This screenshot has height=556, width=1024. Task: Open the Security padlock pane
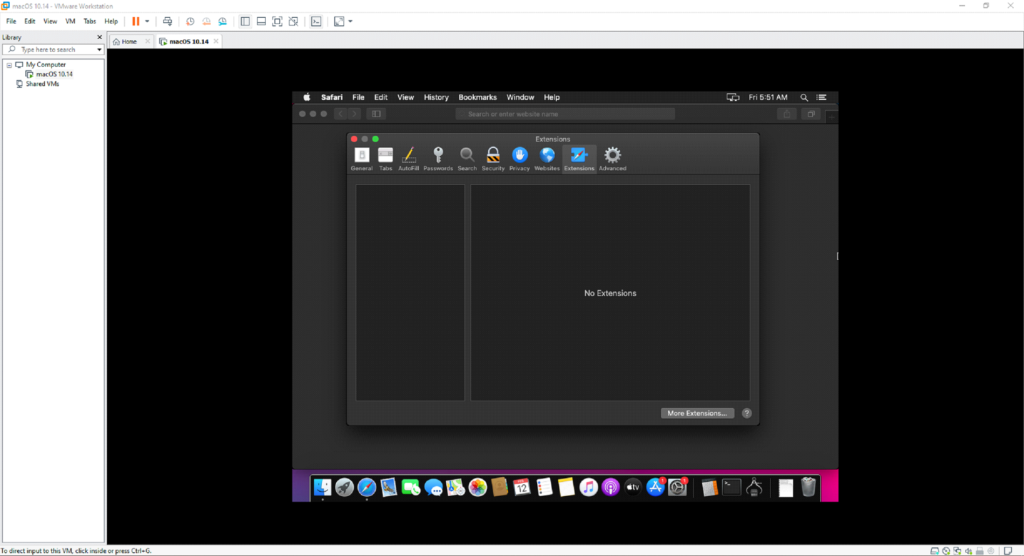click(x=493, y=157)
